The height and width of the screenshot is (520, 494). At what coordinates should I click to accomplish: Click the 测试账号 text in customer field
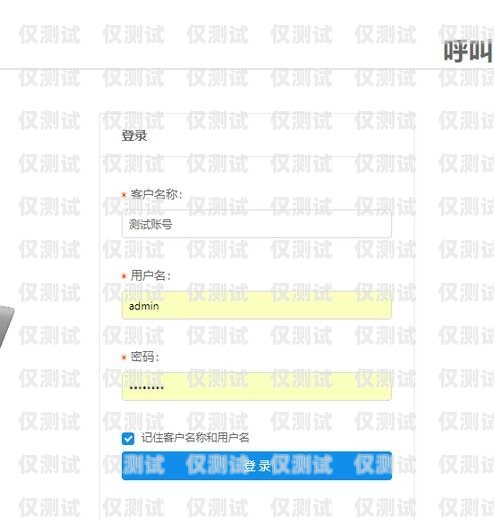[150, 224]
